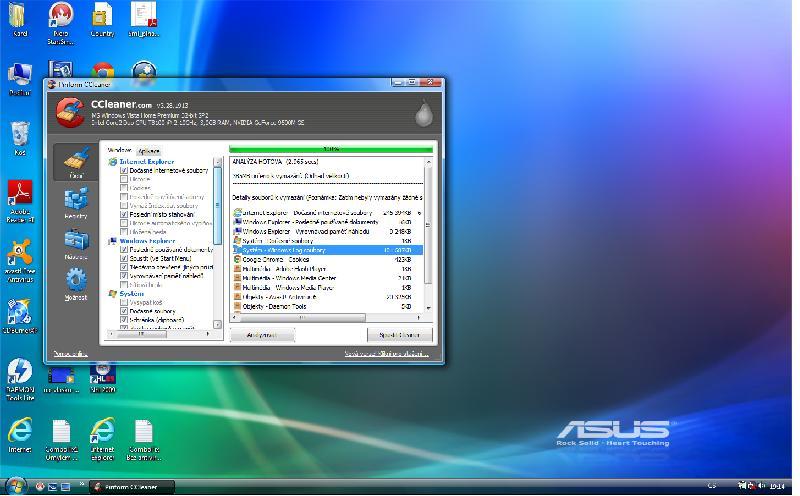Image resolution: width=800 pixels, height=496 pixels.
Task: Open the DAEMON Tools Lite desktop shortcut
Action: pos(20,379)
